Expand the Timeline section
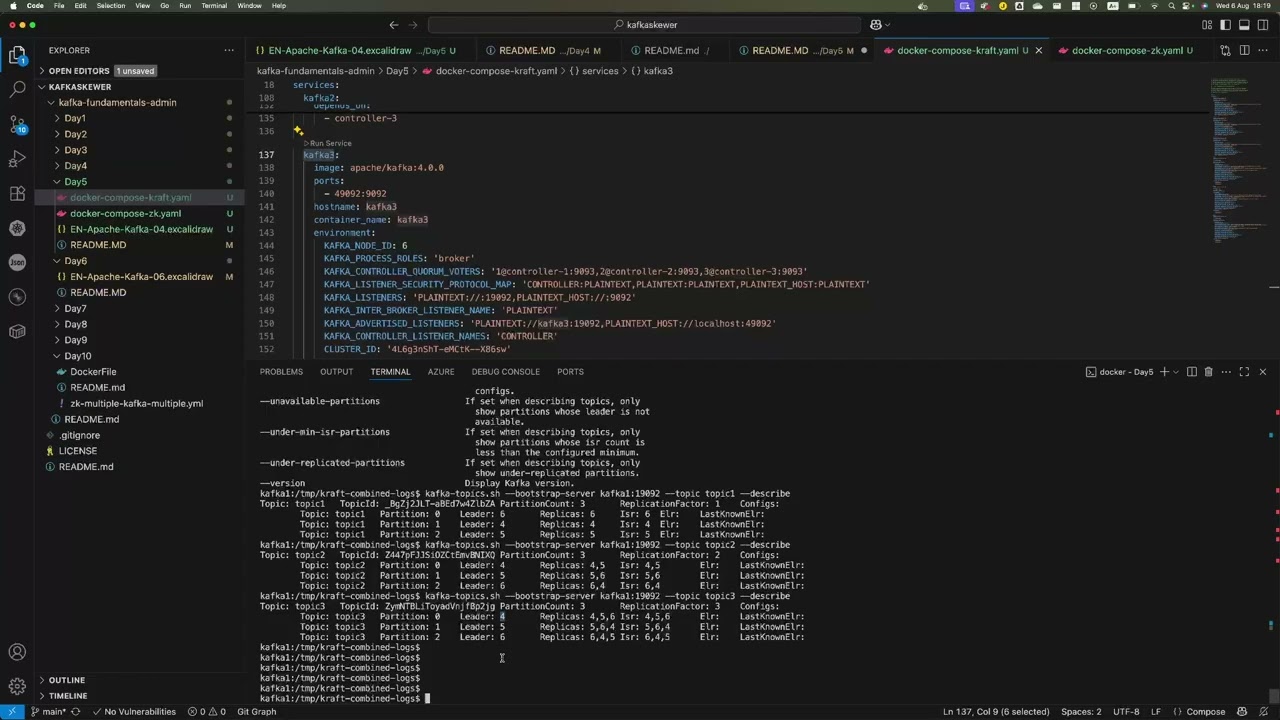 click(x=140, y=696)
